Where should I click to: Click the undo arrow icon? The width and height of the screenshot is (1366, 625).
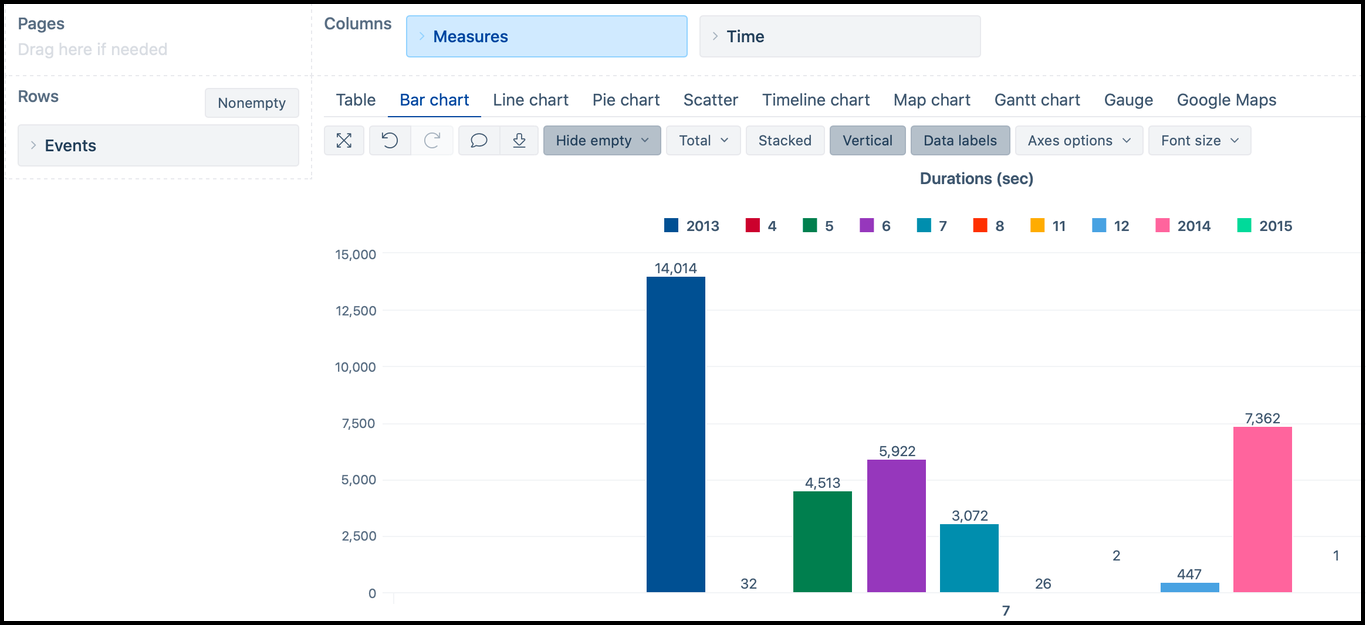click(x=390, y=141)
